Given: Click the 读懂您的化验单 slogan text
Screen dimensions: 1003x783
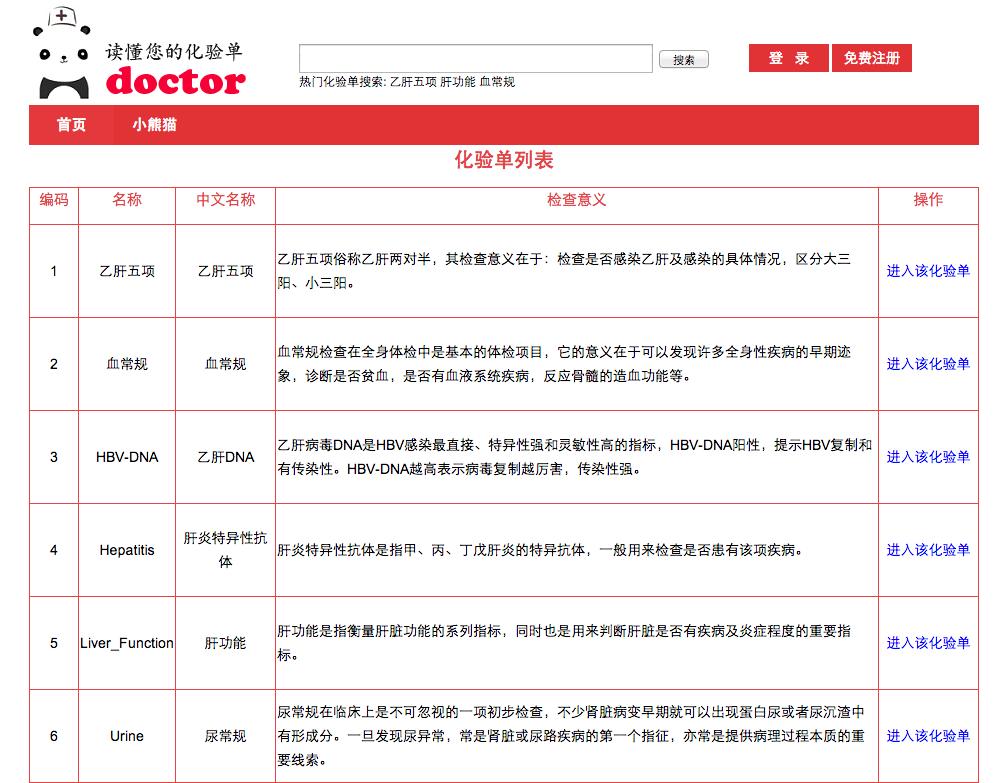Looking at the screenshot, I should [174, 51].
